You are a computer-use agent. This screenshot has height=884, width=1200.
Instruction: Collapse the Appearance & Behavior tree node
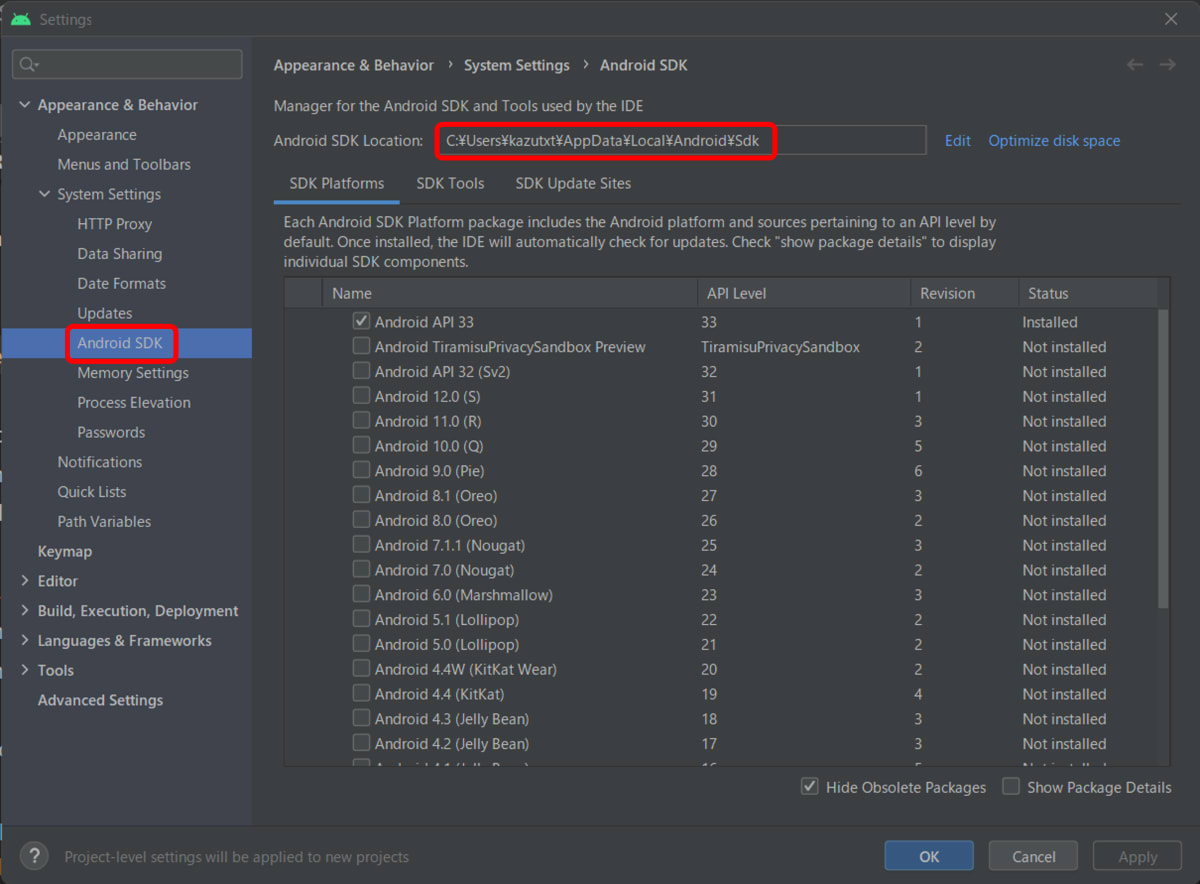coord(25,105)
